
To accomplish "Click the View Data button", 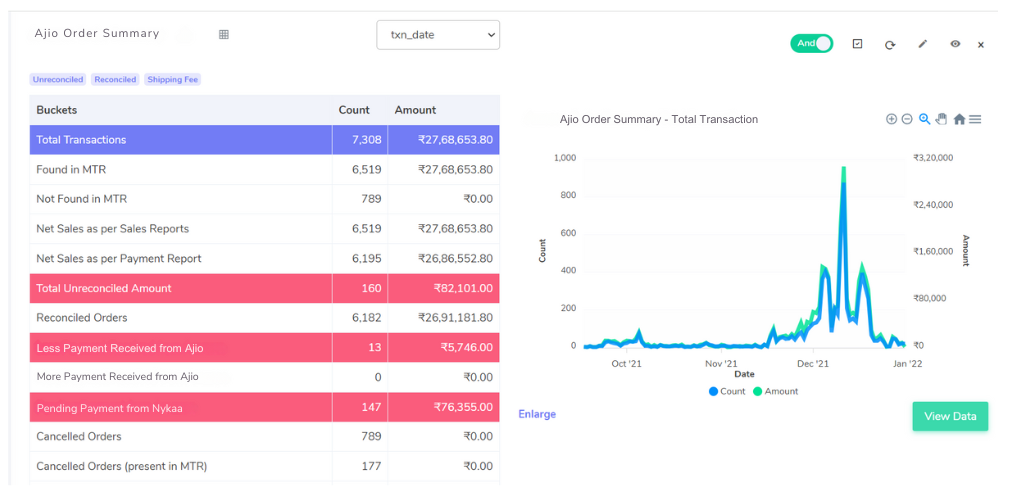I will [x=950, y=416].
